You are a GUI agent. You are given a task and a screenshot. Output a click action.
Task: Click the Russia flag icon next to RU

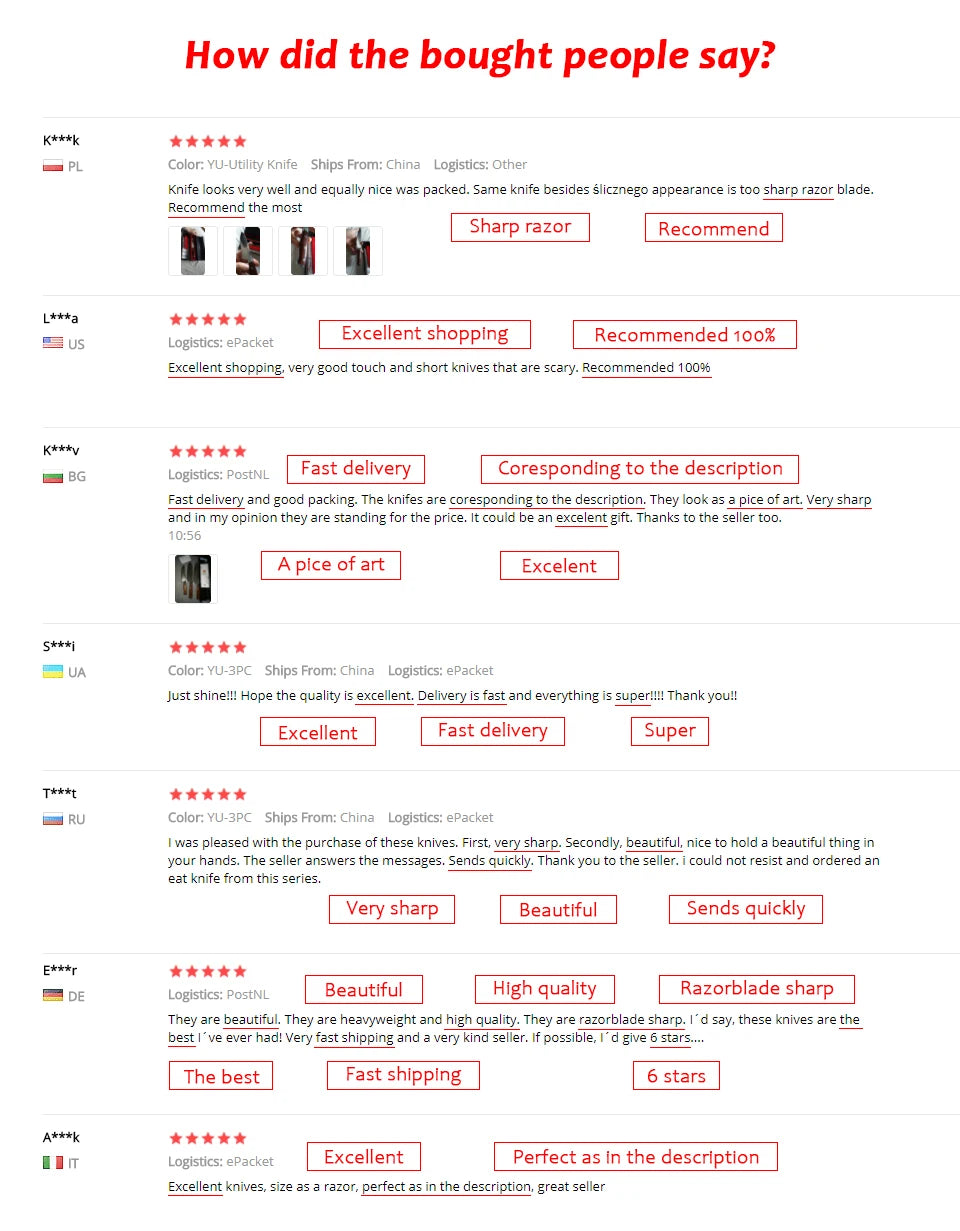point(53,819)
